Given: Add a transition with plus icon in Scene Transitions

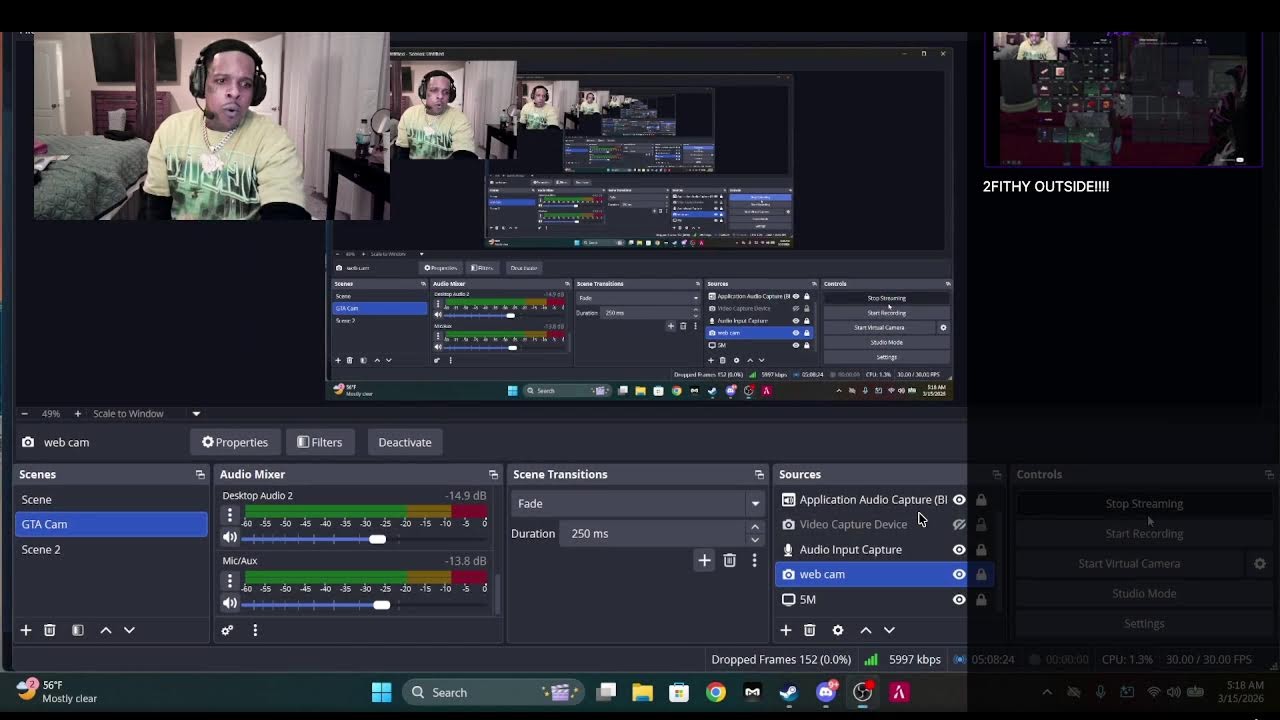Looking at the screenshot, I should (x=704, y=561).
